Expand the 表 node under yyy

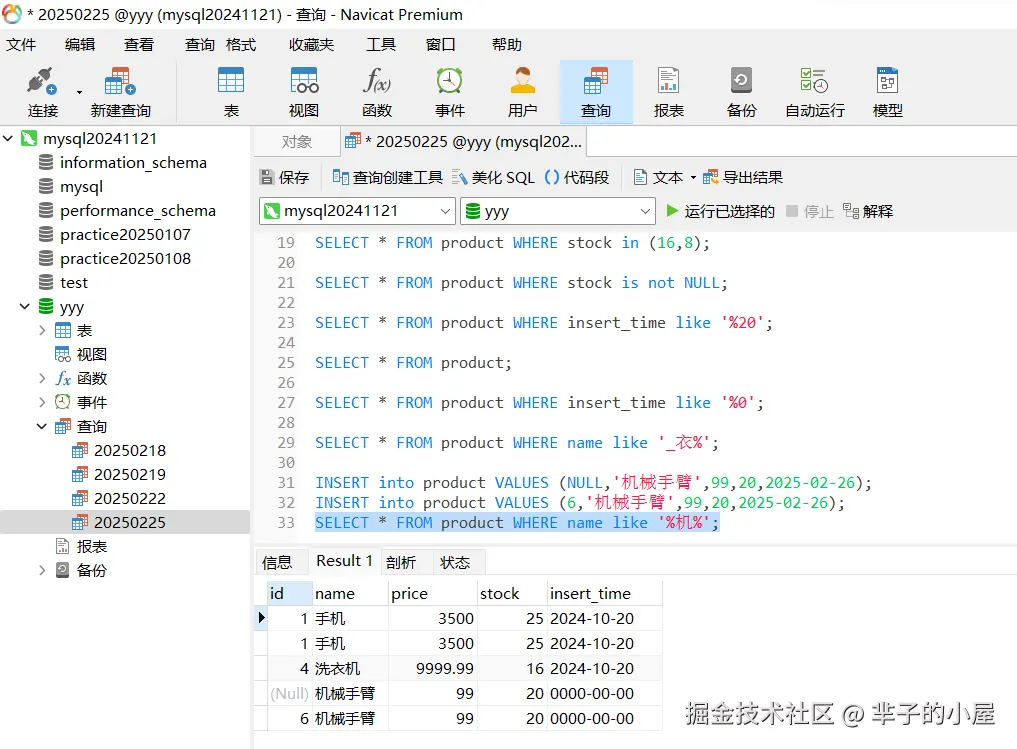point(42,330)
